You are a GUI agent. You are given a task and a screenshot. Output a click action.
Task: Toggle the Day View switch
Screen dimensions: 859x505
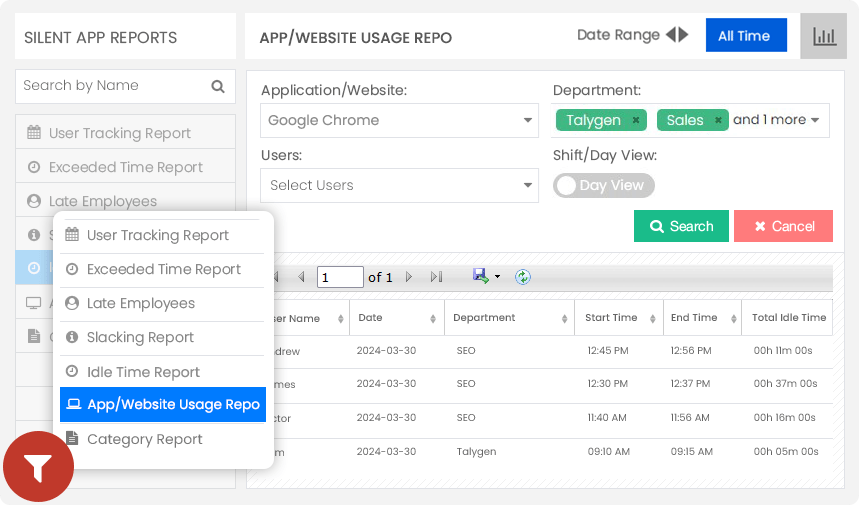[604, 185]
